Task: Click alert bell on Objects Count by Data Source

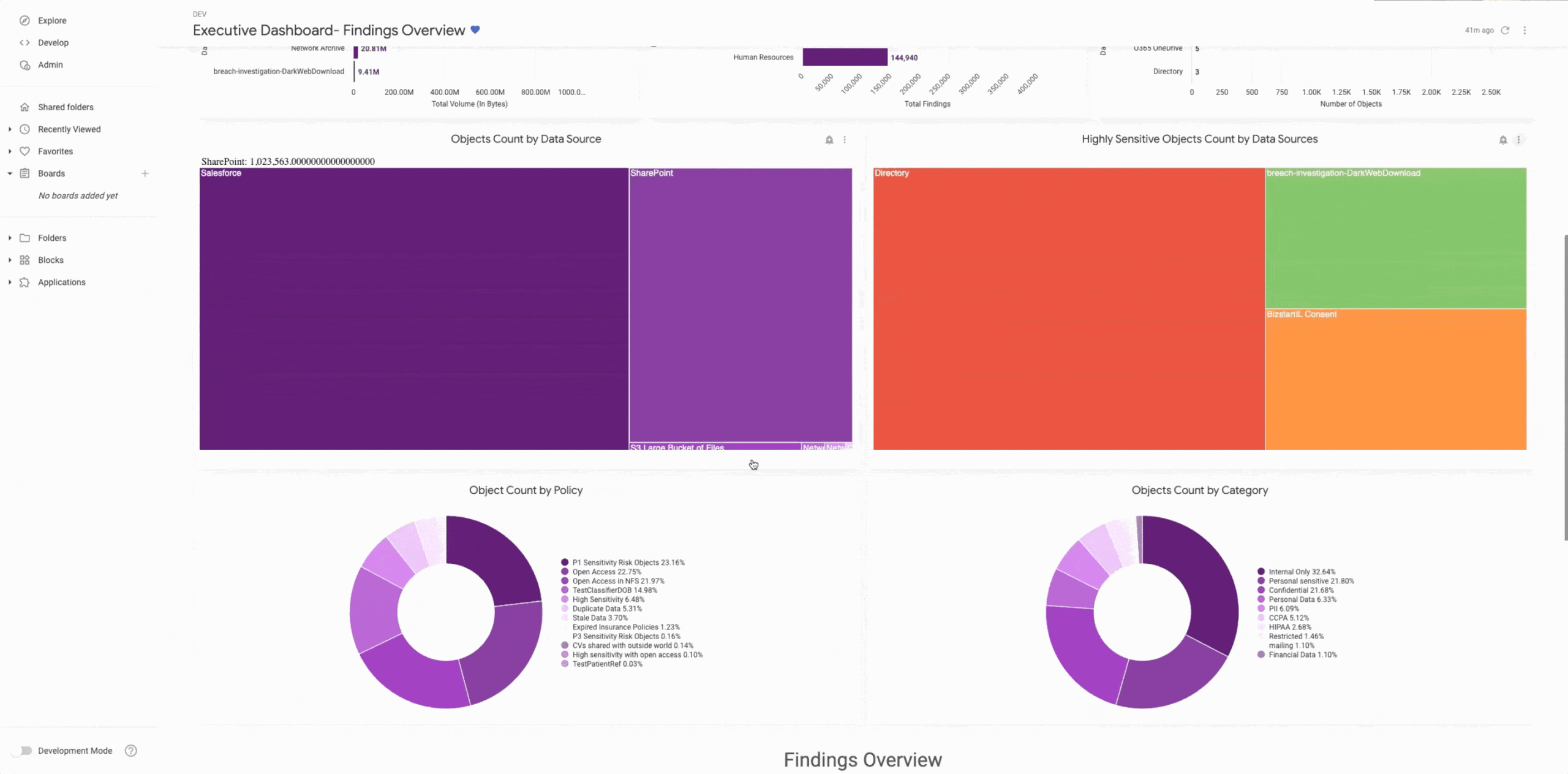Action: [x=829, y=140]
